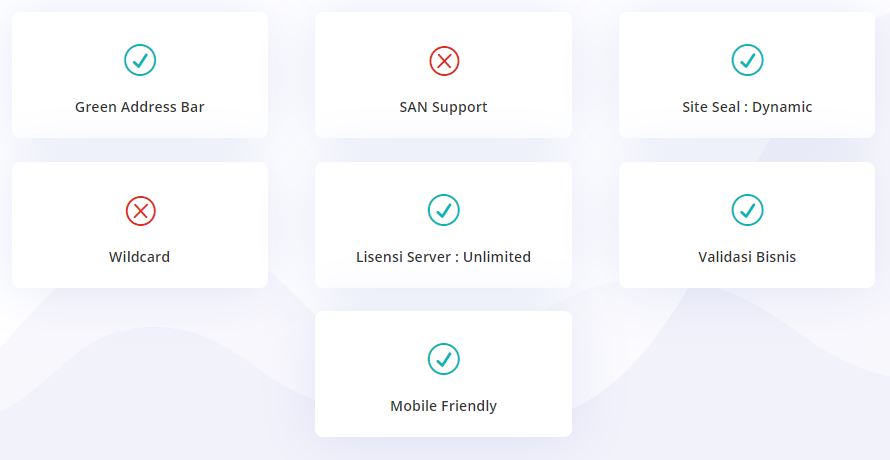Click the checkmark icon above Site Seal

(x=747, y=61)
